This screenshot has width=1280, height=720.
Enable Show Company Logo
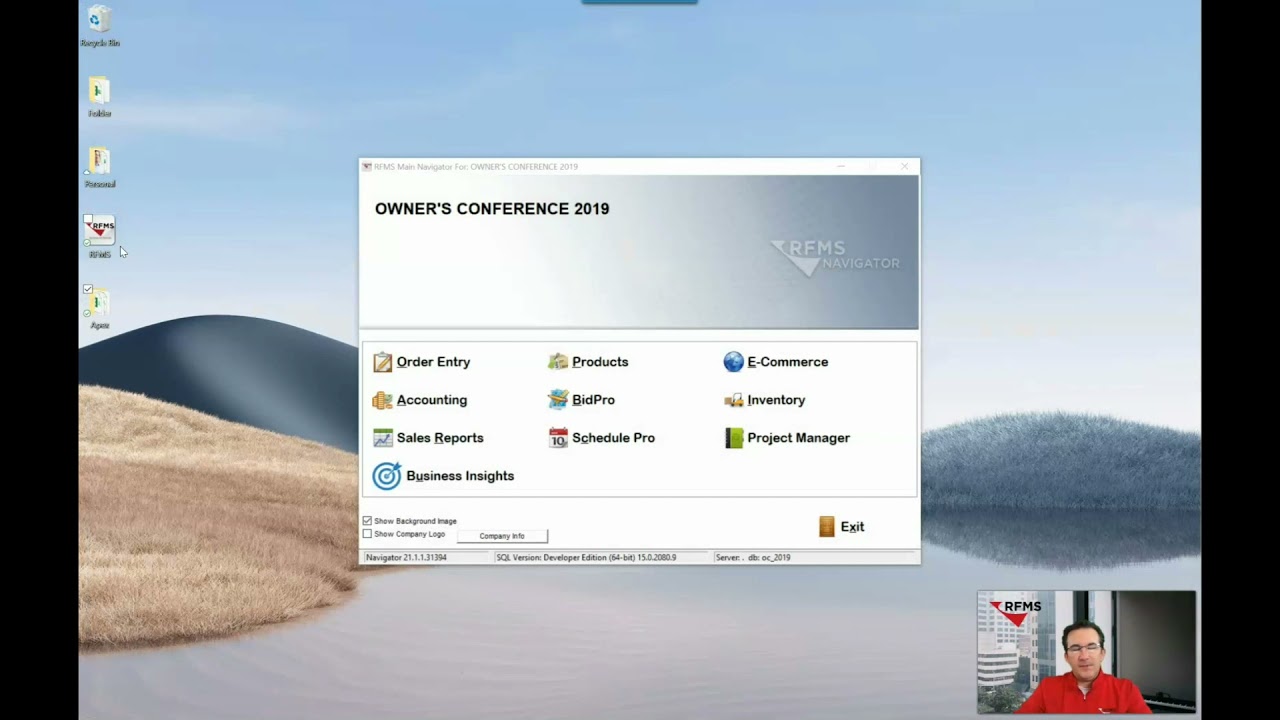[367, 534]
